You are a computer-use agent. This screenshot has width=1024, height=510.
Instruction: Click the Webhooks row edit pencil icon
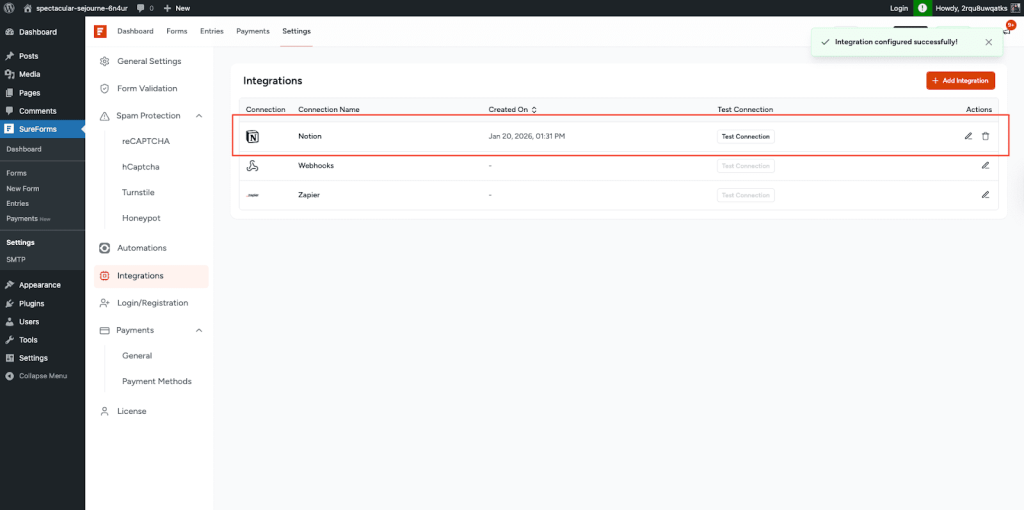(985, 165)
